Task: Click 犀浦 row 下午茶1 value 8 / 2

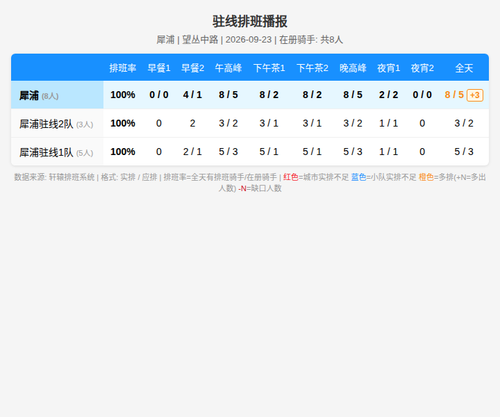Action: pyautogui.click(x=269, y=95)
